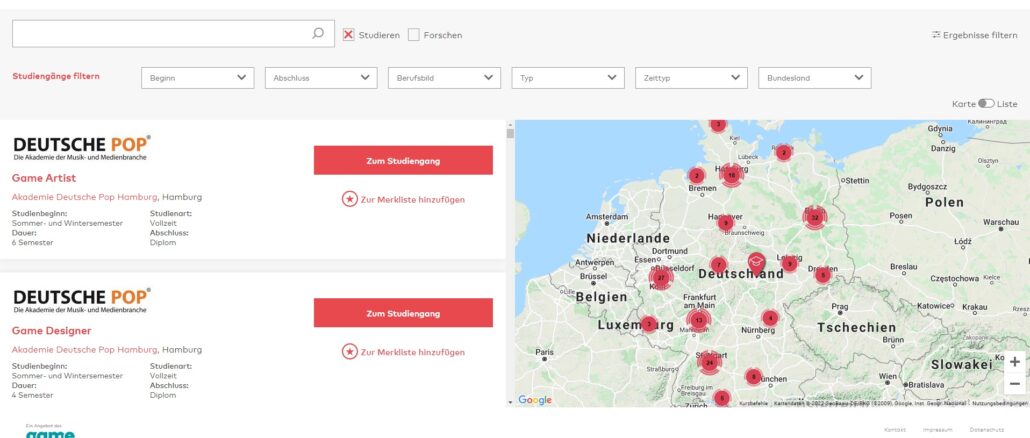Open the Typ dropdown
The width and height of the screenshot is (1030, 438).
(x=568, y=77)
